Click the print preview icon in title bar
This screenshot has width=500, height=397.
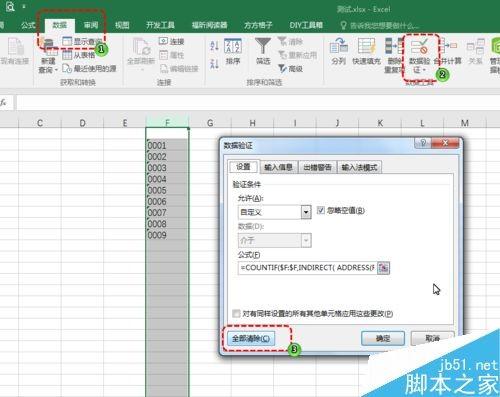10,7
